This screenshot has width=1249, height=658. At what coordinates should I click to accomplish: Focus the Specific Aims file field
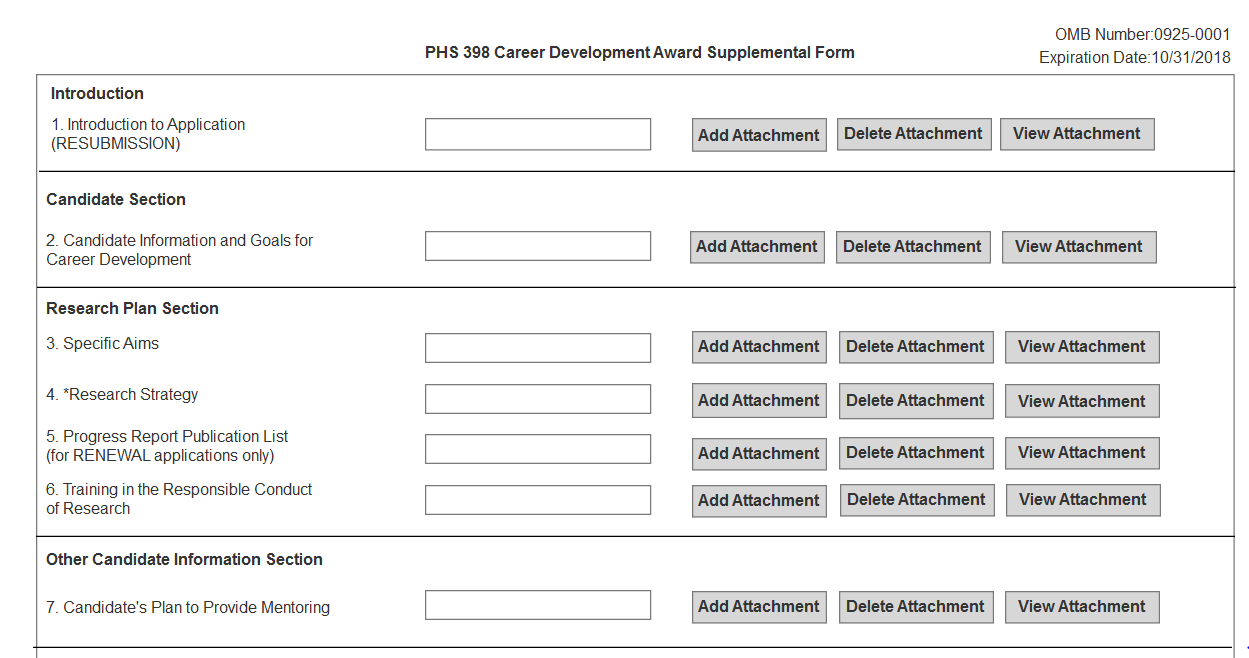(x=538, y=348)
